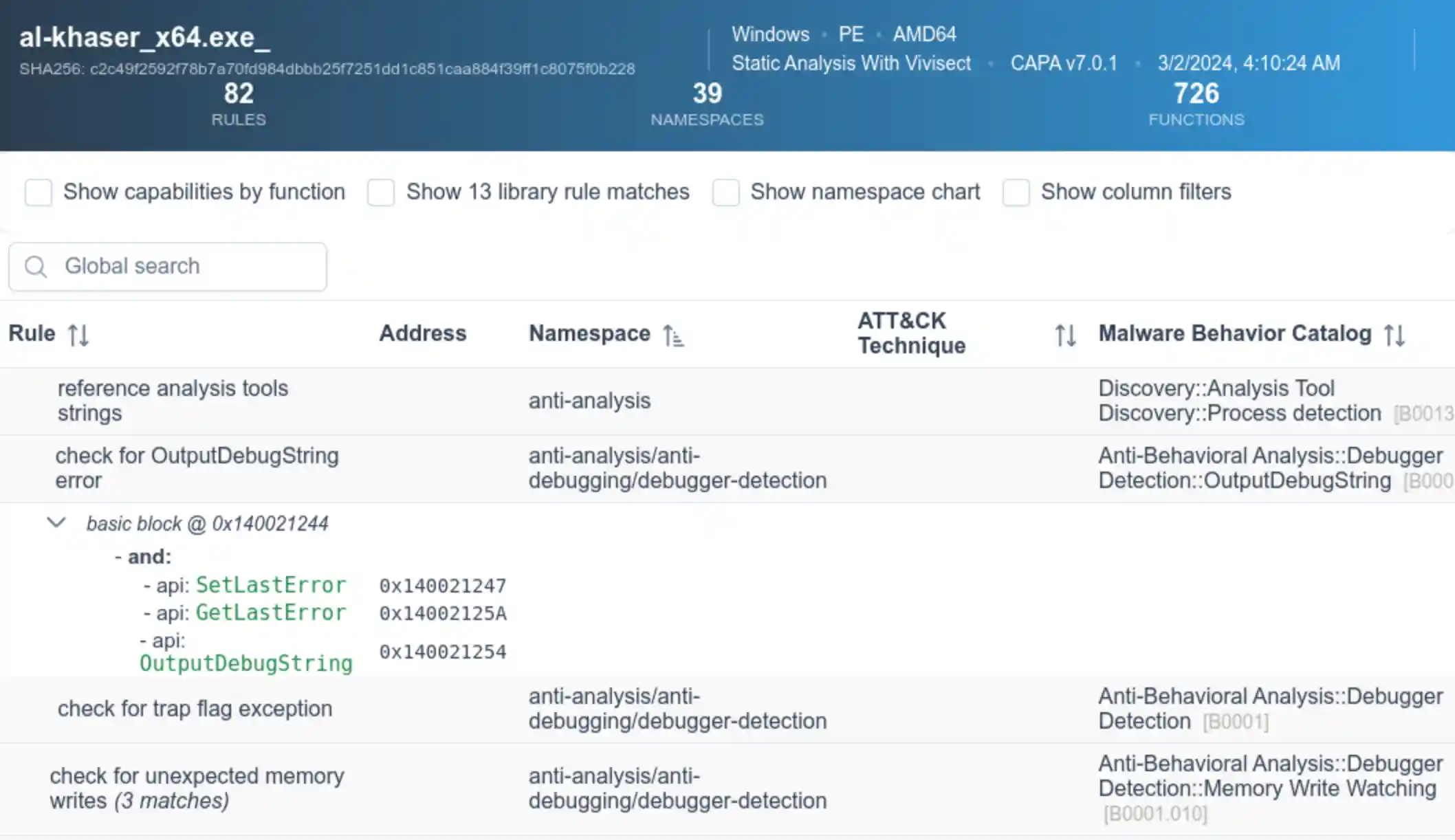1455x840 pixels.
Task: Click the B0001 behavior catalog identifier
Action: pos(1235,721)
